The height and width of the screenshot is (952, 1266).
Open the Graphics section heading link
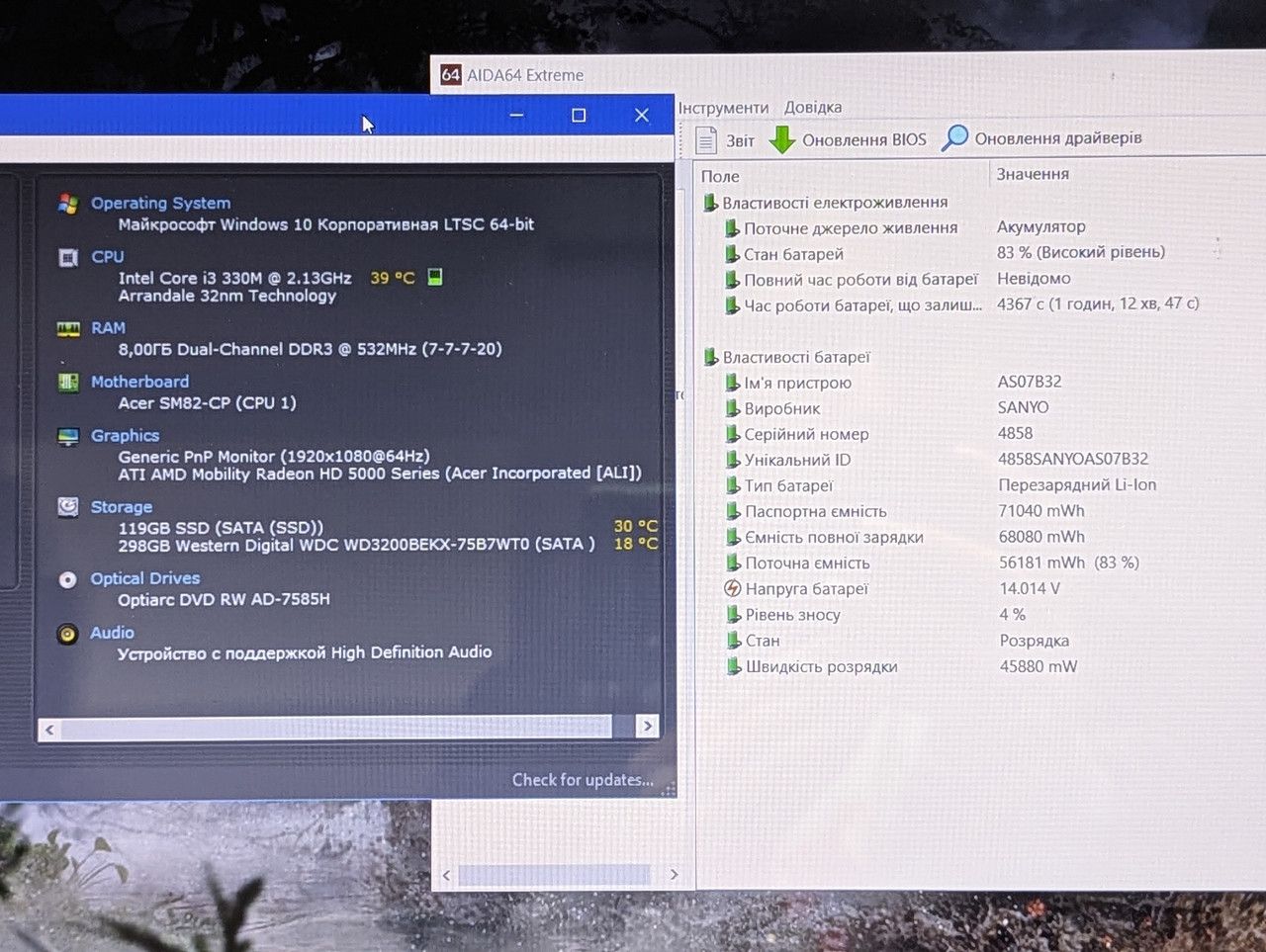(x=125, y=435)
